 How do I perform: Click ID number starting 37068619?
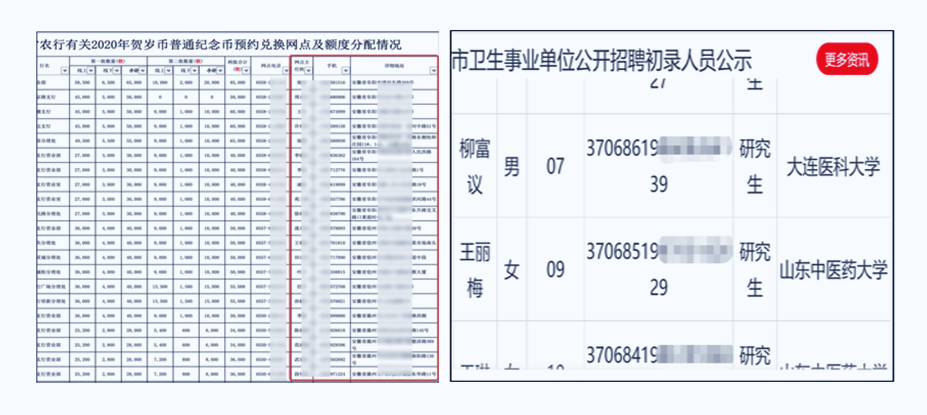(x=659, y=166)
